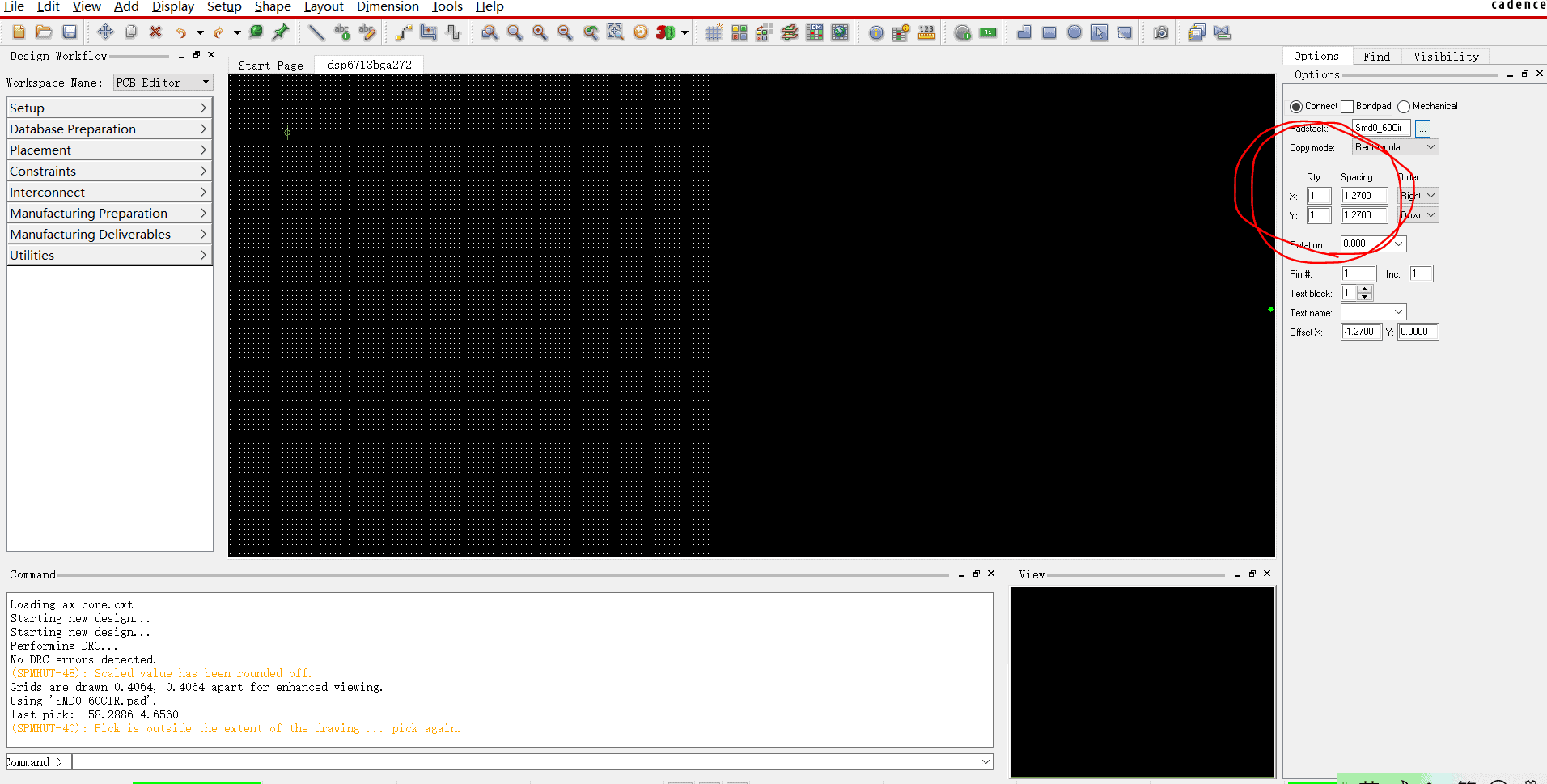Click the Zoom Out magnifier icon
This screenshot has width=1547, height=784.
click(x=565, y=32)
